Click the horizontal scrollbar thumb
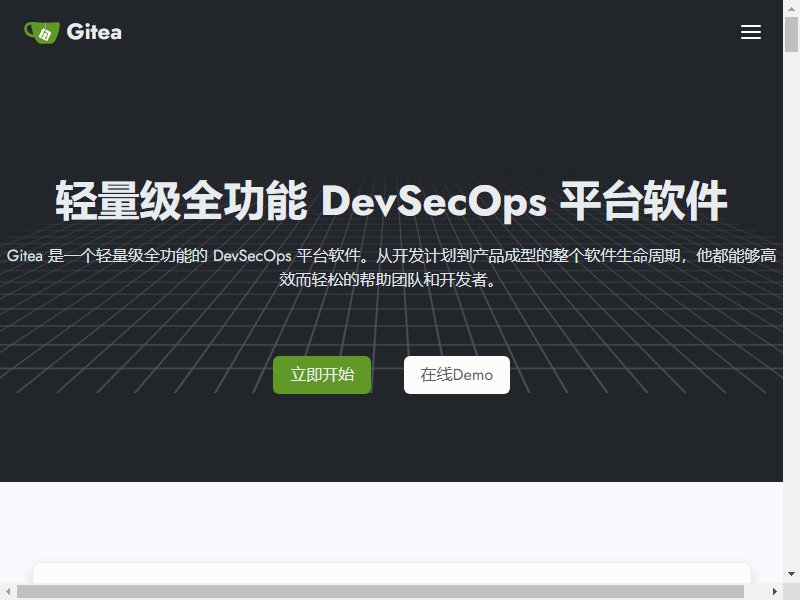 [380, 592]
